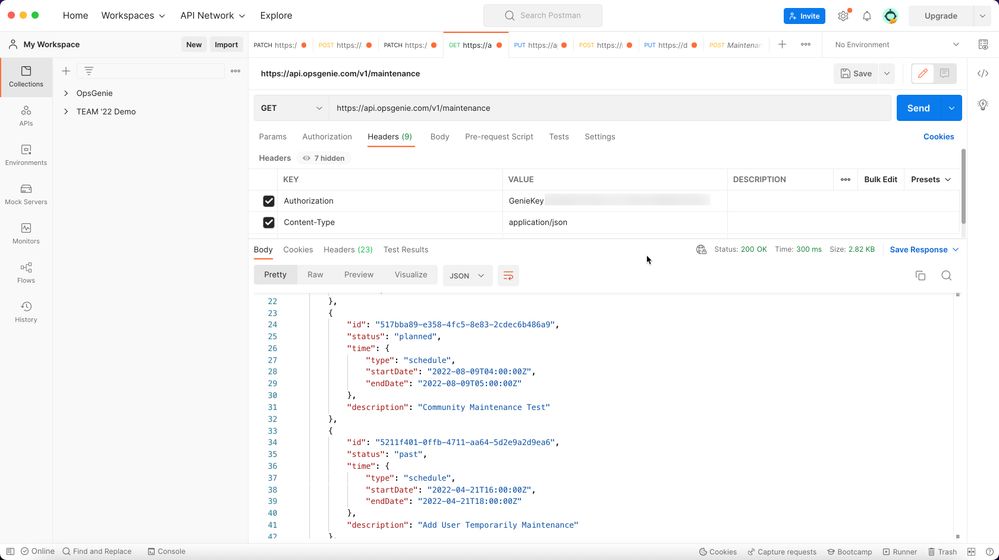Screen dimensions: 999x560
Task: Search within the response body
Action: tap(946, 275)
